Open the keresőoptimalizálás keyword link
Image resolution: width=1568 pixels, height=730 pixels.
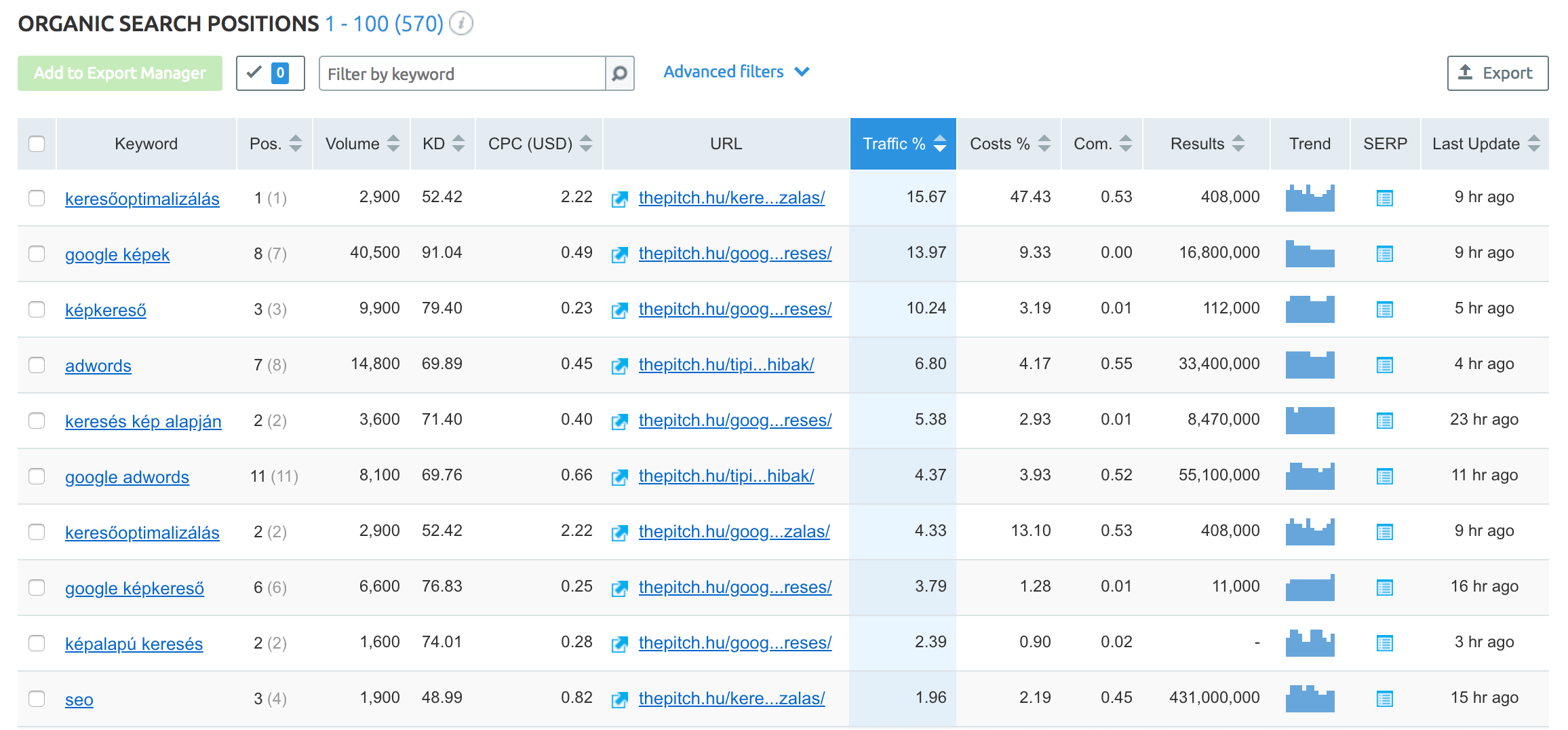(142, 198)
